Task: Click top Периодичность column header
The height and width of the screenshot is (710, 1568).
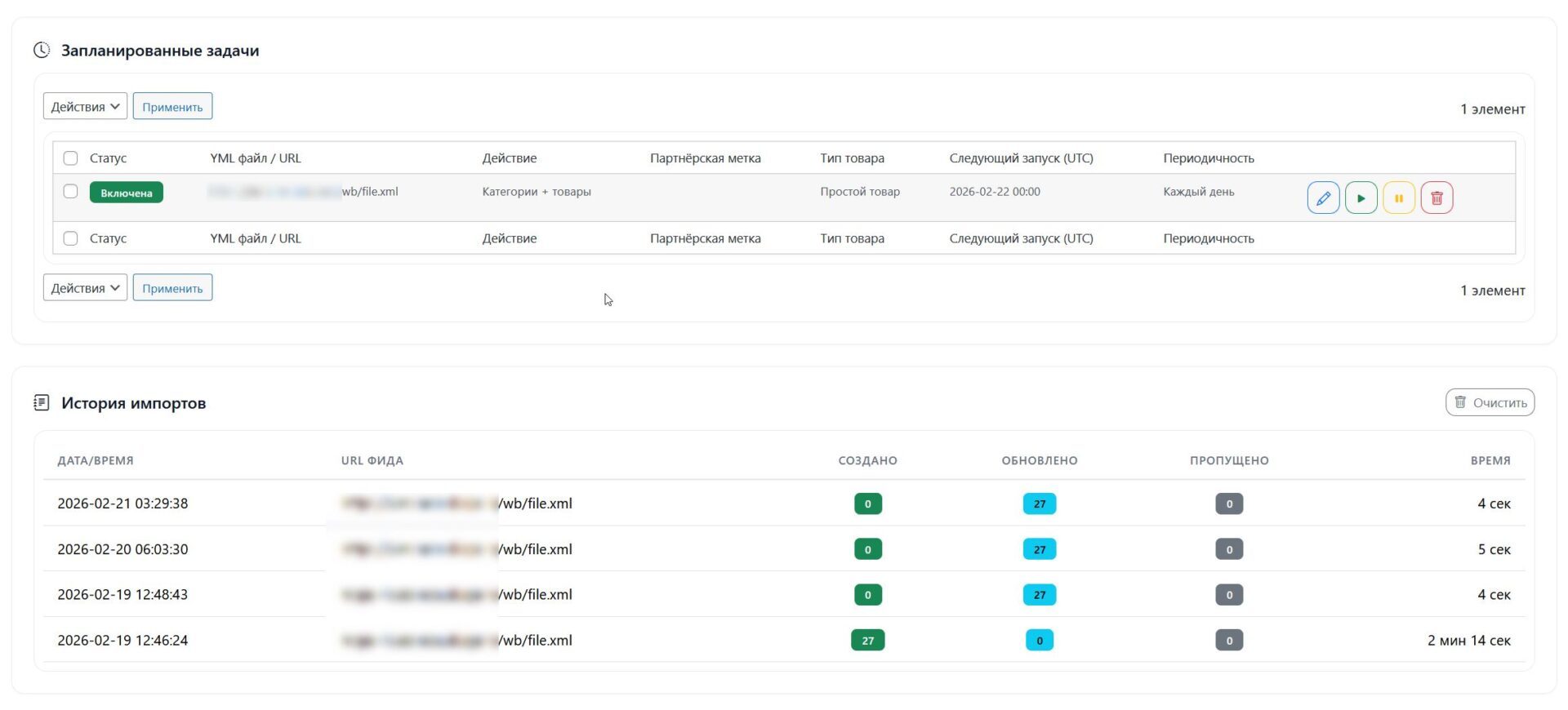Action: [1209, 158]
